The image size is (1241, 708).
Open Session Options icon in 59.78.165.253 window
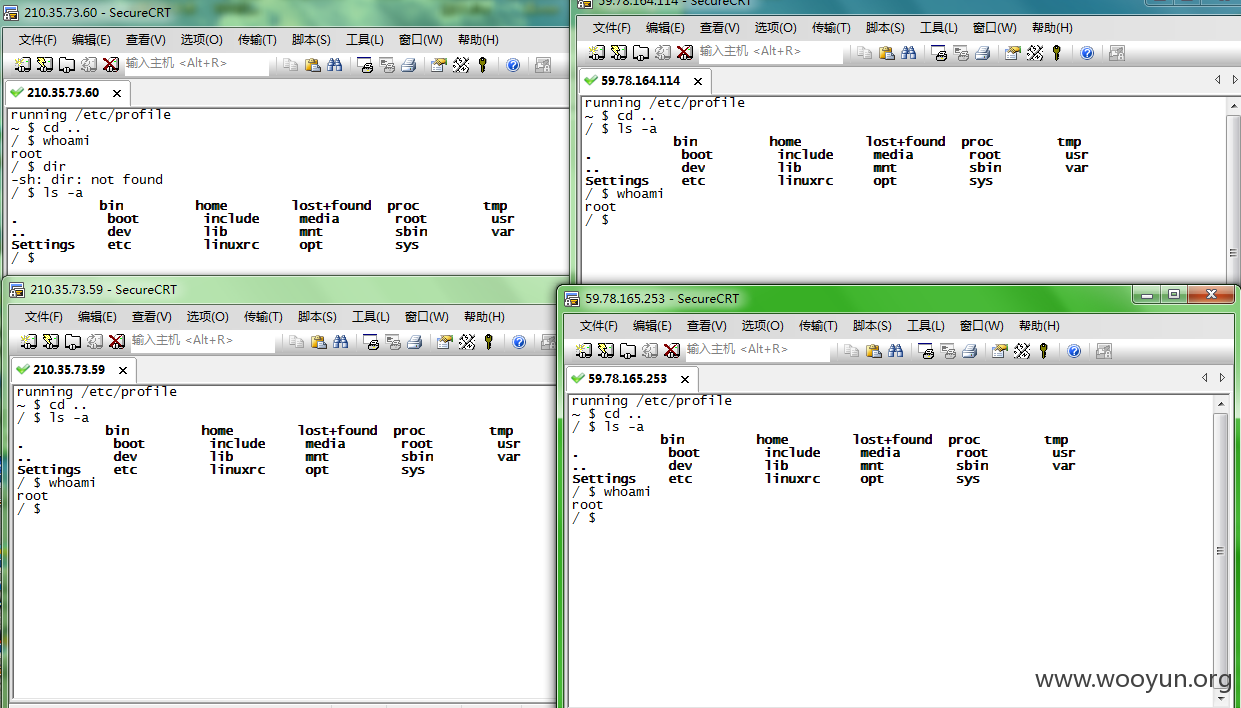pyautogui.click(x=999, y=350)
